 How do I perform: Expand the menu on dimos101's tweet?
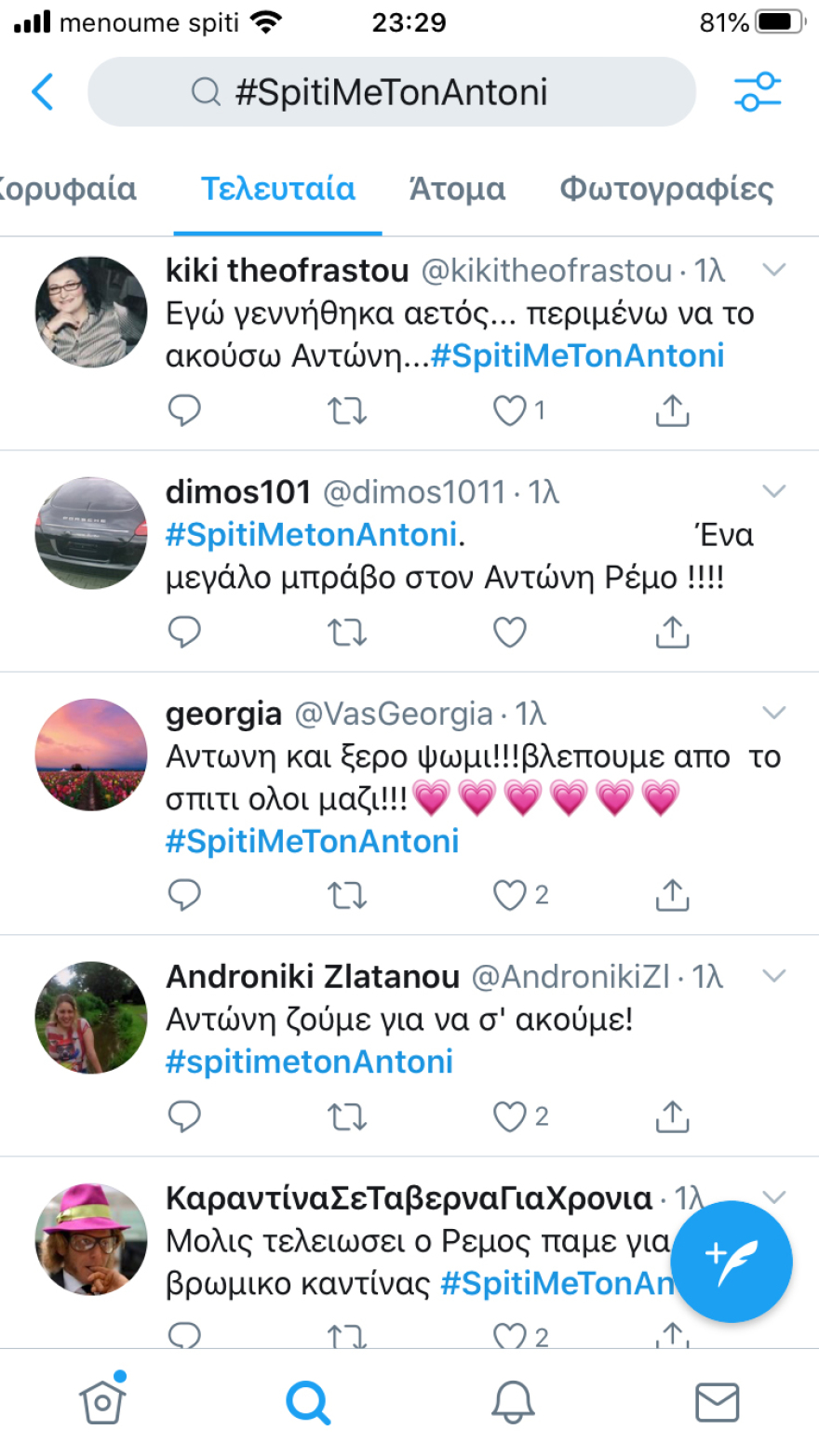(x=773, y=492)
